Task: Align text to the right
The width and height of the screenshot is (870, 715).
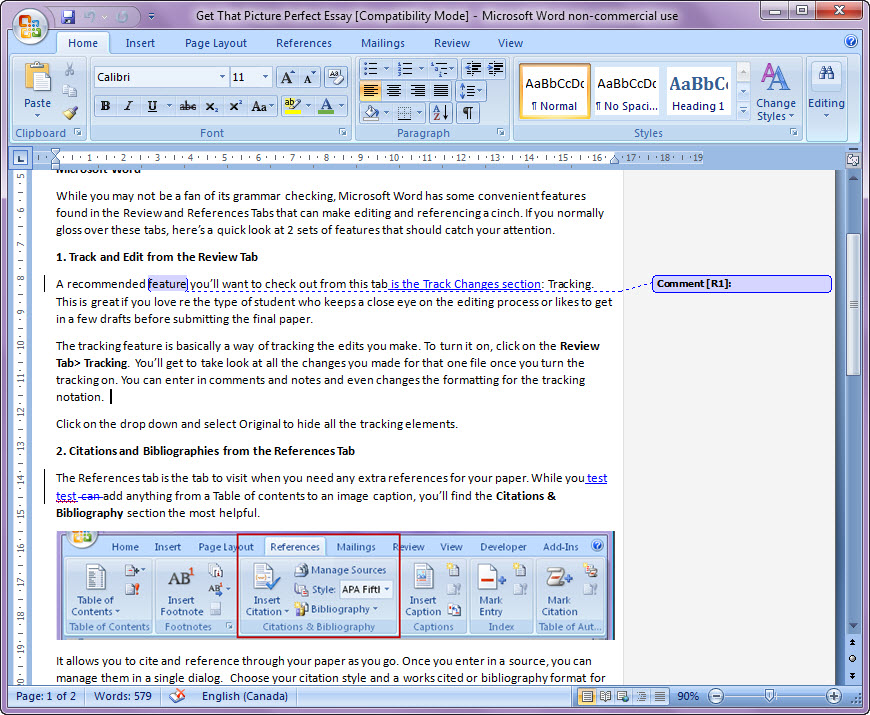Action: pyautogui.click(x=417, y=90)
